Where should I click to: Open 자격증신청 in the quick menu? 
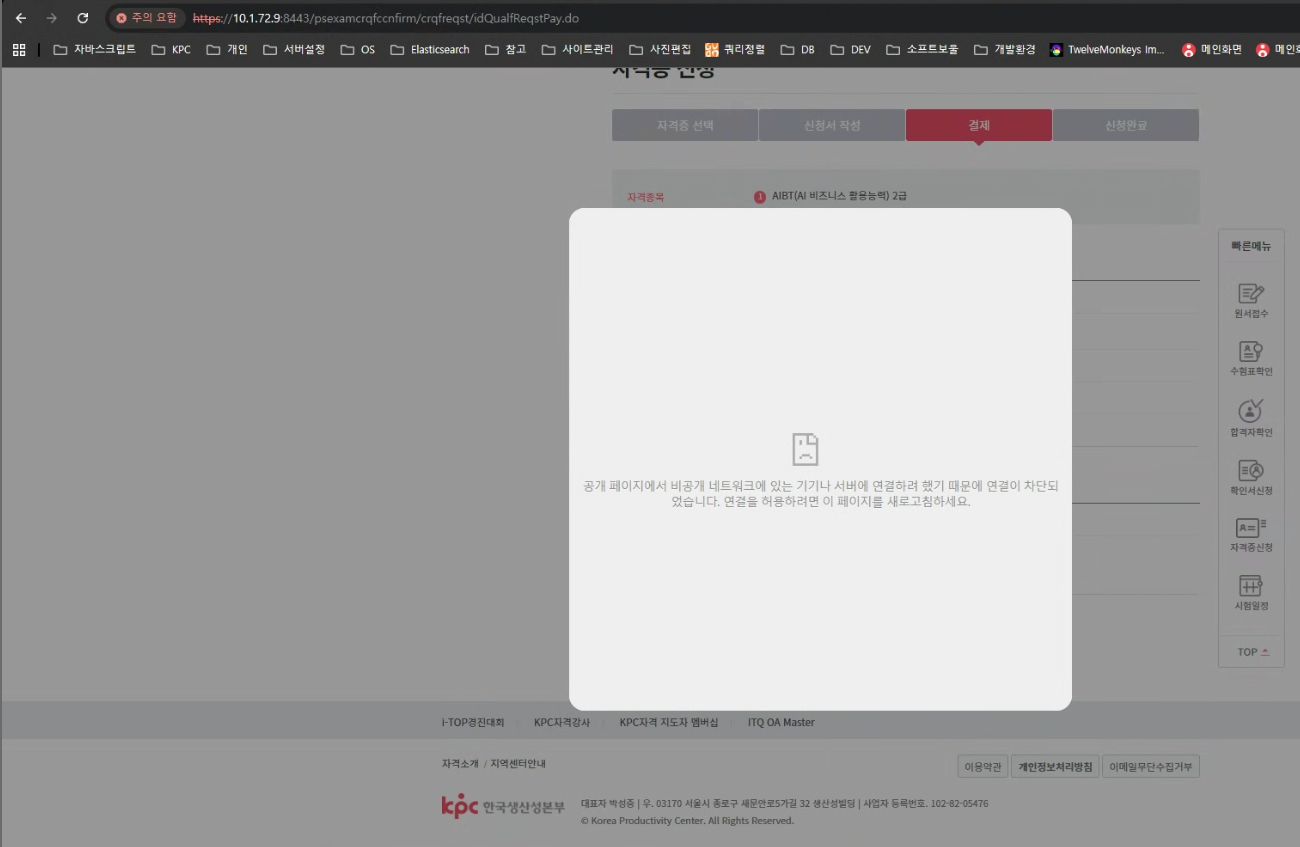tap(1251, 534)
